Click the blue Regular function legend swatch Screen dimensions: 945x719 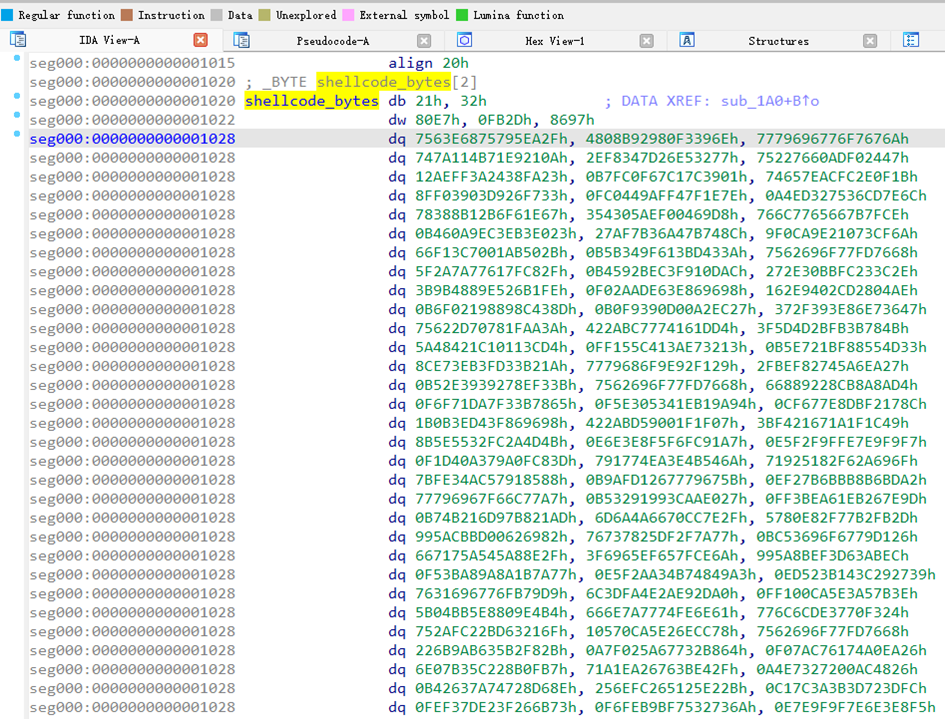pyautogui.click(x=7, y=15)
